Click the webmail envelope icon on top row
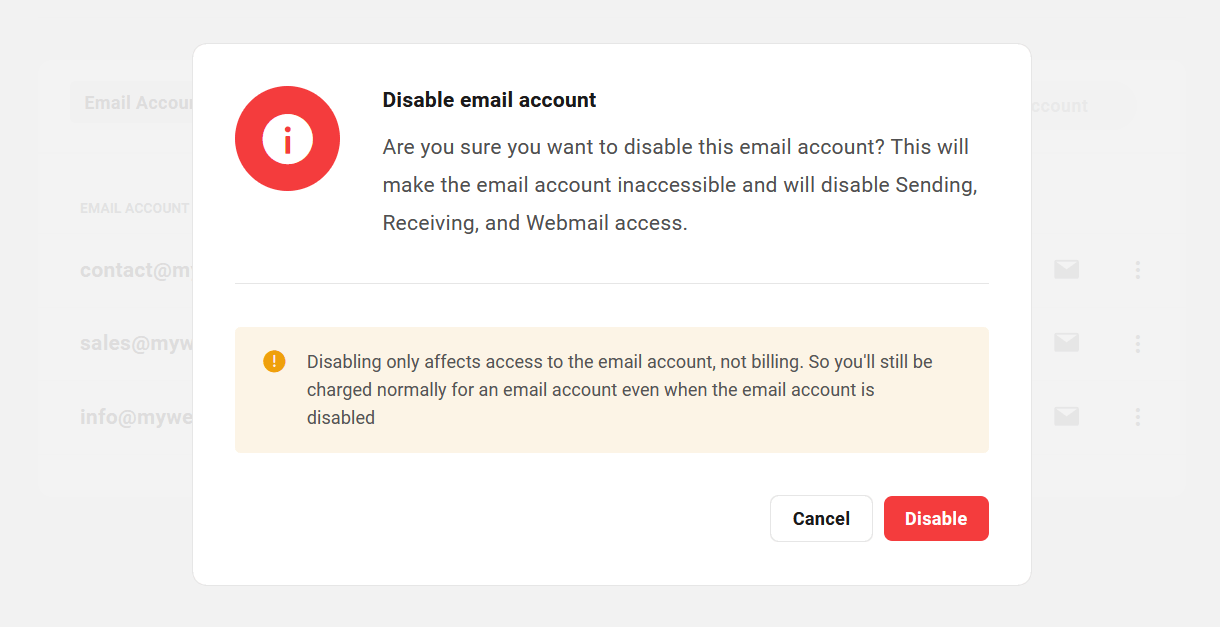Viewport: 1220px width, 627px height. point(1066,269)
